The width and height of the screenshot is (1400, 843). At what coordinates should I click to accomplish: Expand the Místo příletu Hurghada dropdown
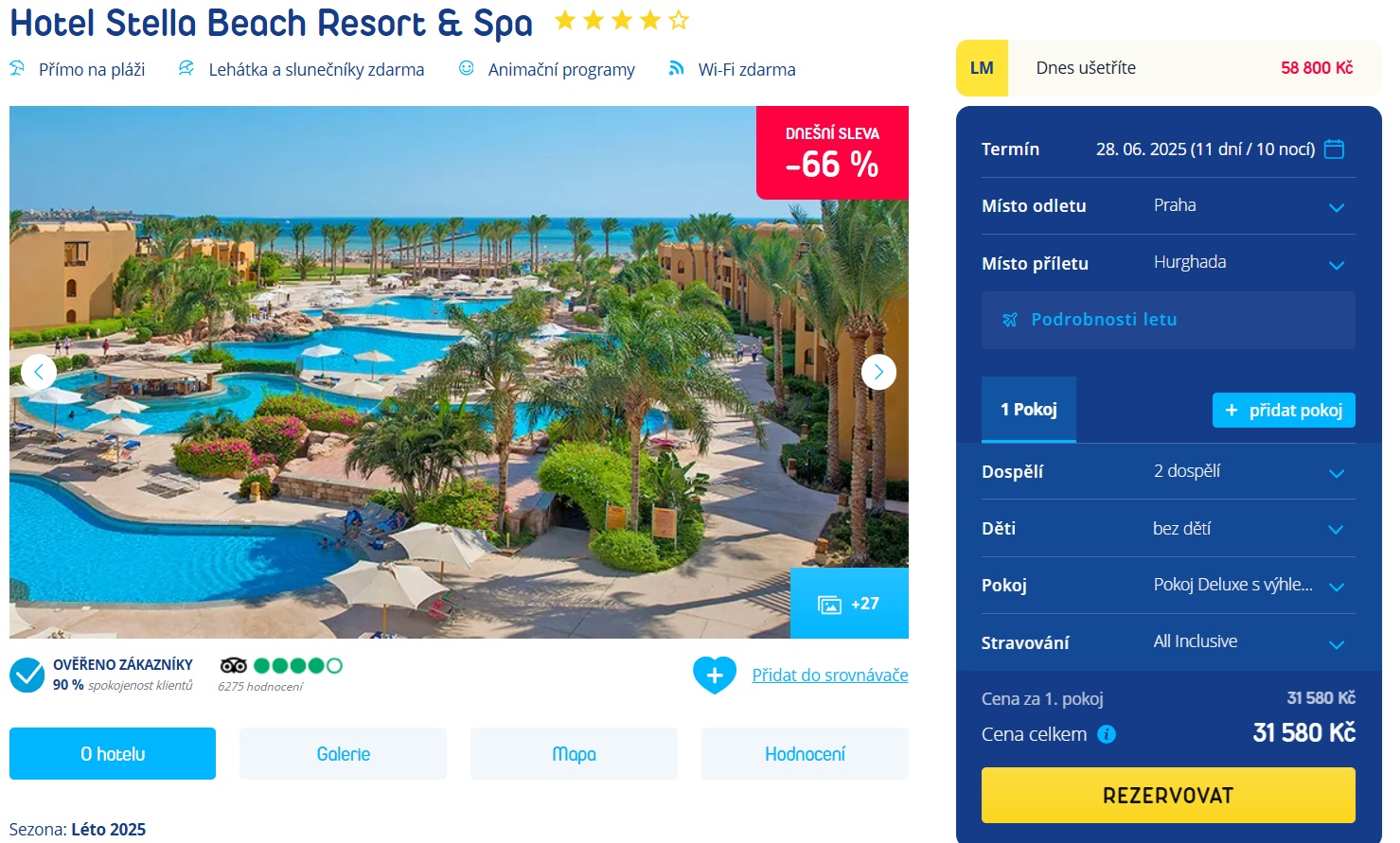1168,263
